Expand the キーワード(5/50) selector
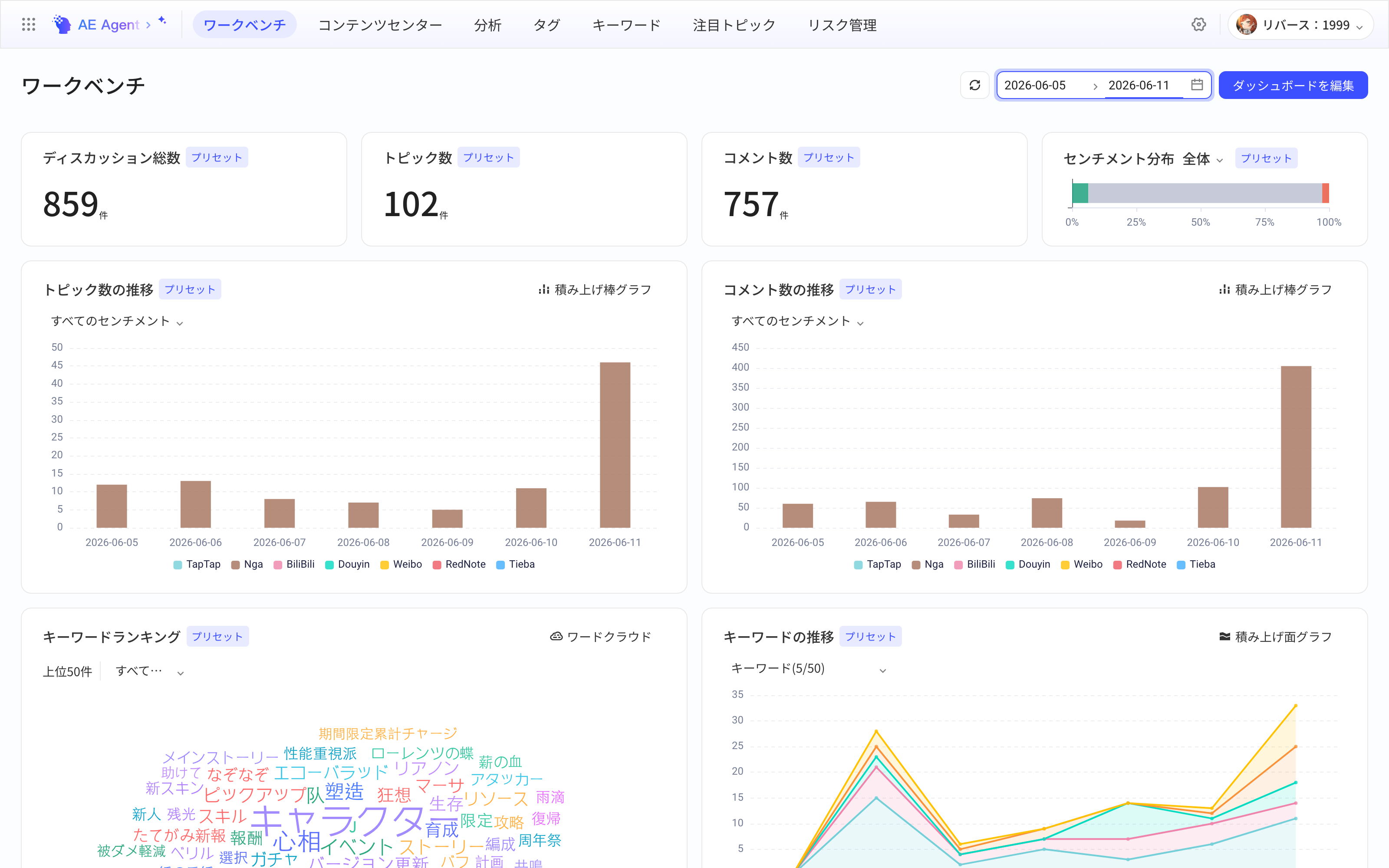 click(808, 669)
